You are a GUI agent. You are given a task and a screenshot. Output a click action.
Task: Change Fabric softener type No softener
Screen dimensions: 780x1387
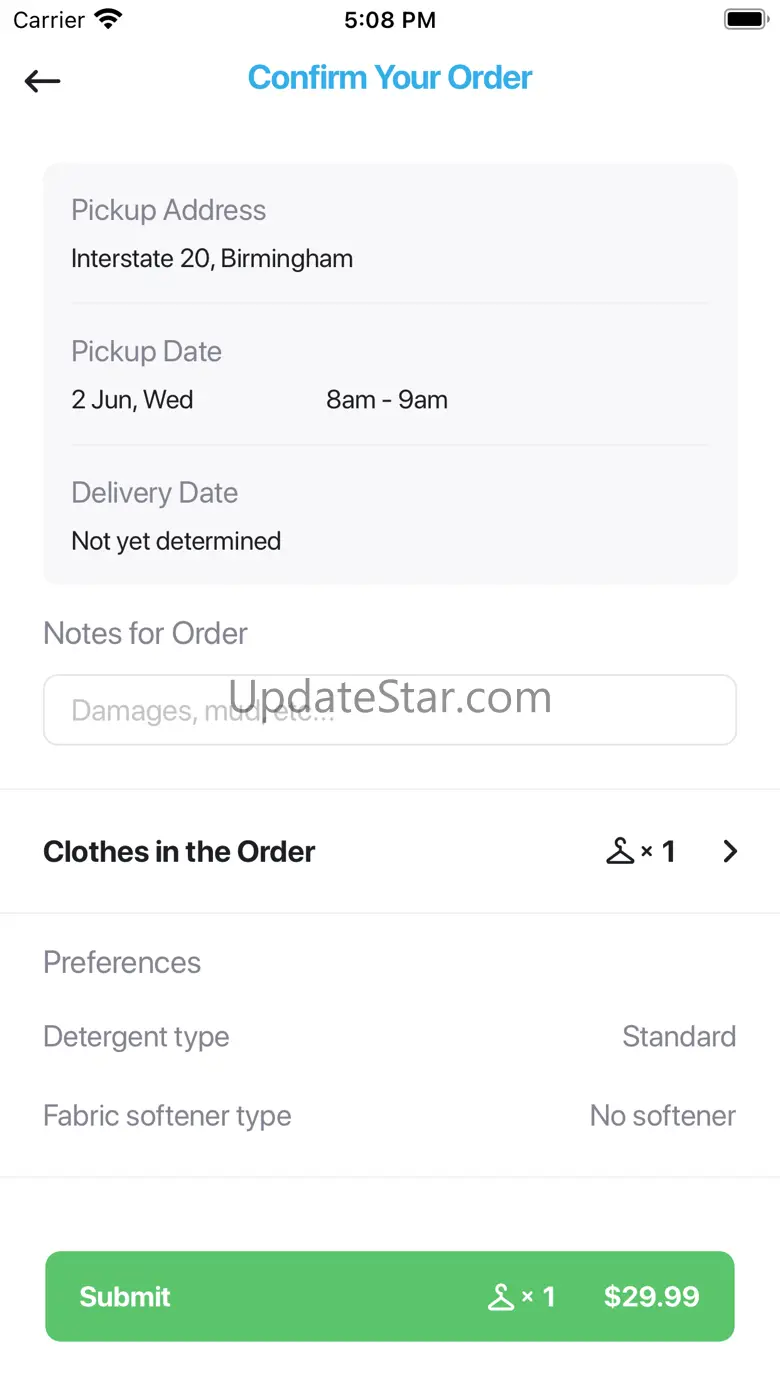[x=662, y=1116]
